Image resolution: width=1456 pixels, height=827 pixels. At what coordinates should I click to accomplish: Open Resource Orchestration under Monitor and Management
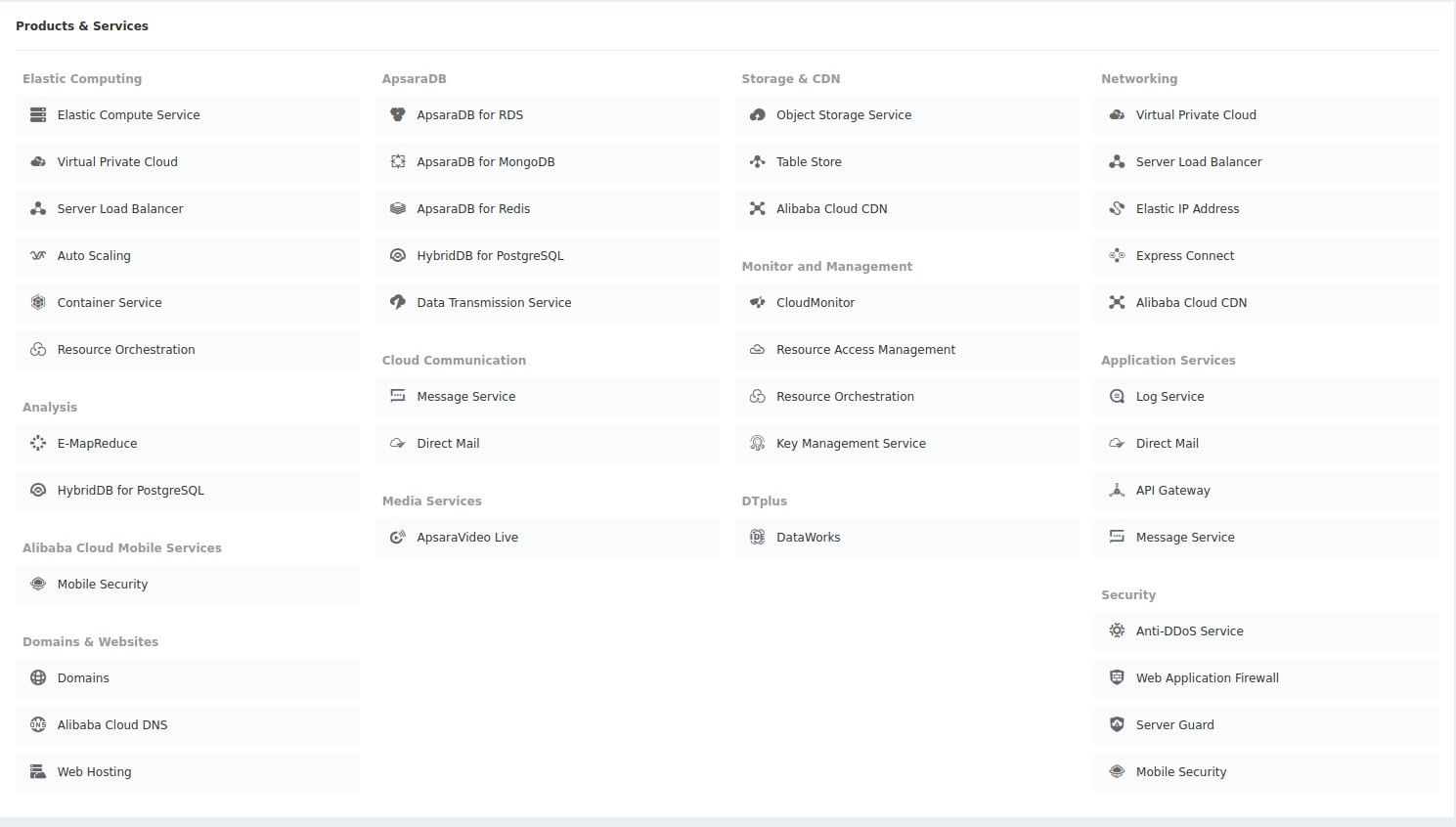[906, 397]
